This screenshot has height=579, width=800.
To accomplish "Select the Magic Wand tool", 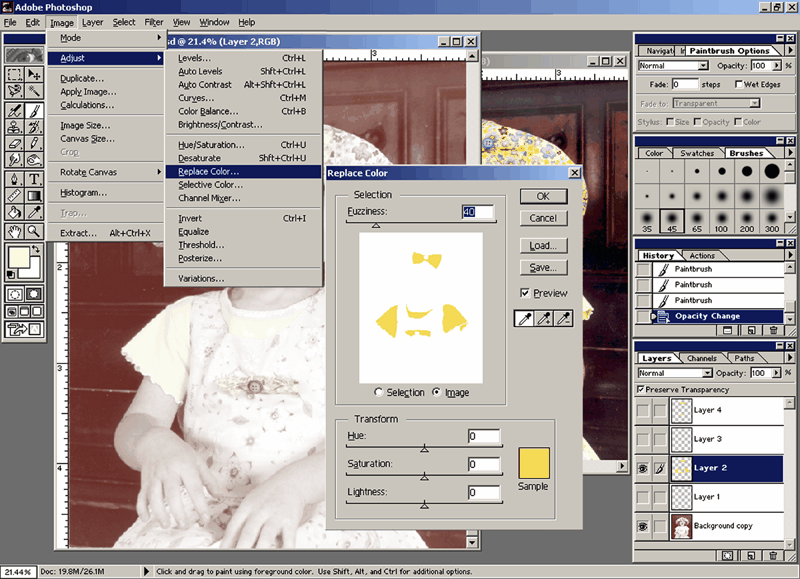I will (35, 92).
